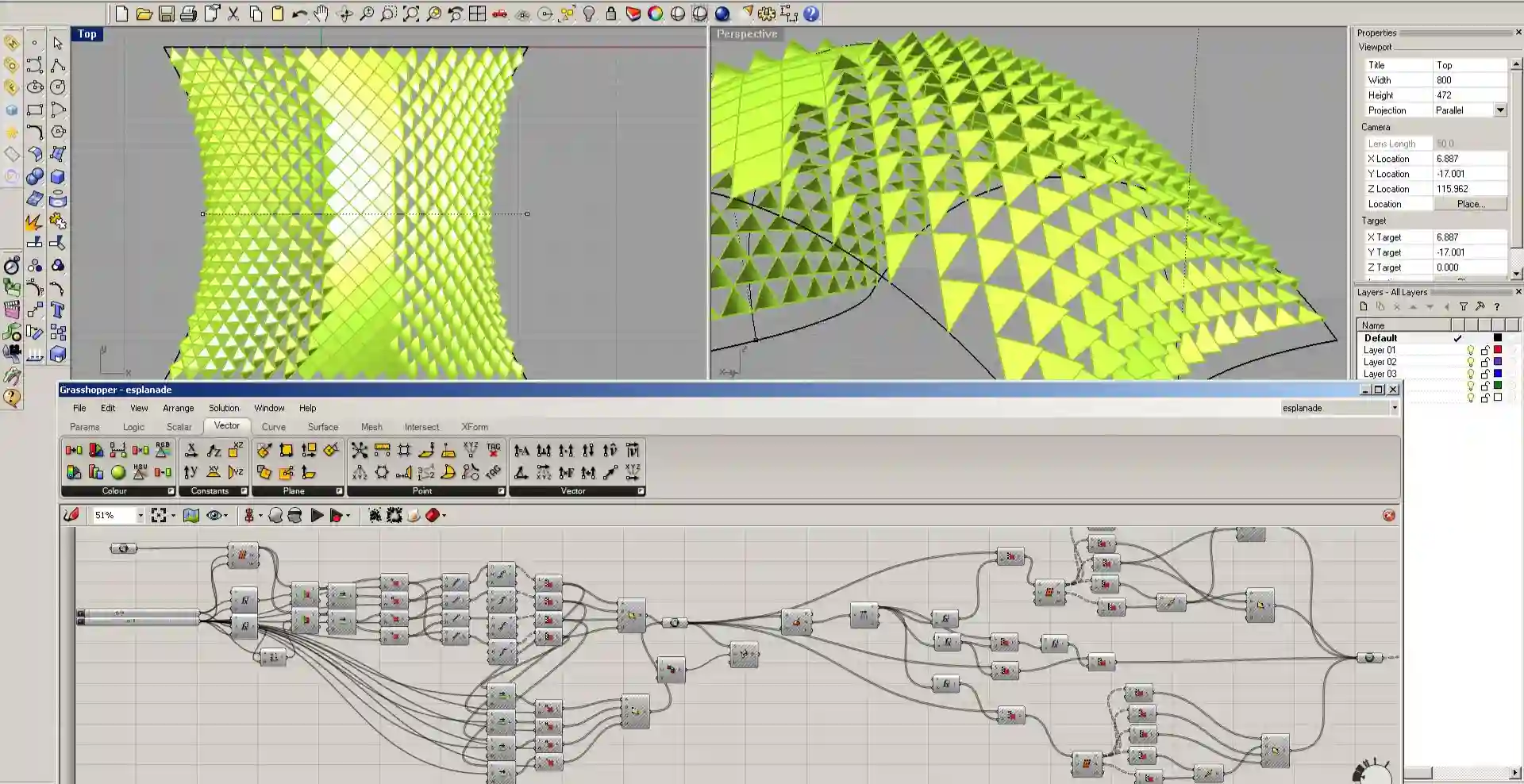The height and width of the screenshot is (784, 1524).
Task: Toggle the lock on Layer 02
Action: (1484, 362)
